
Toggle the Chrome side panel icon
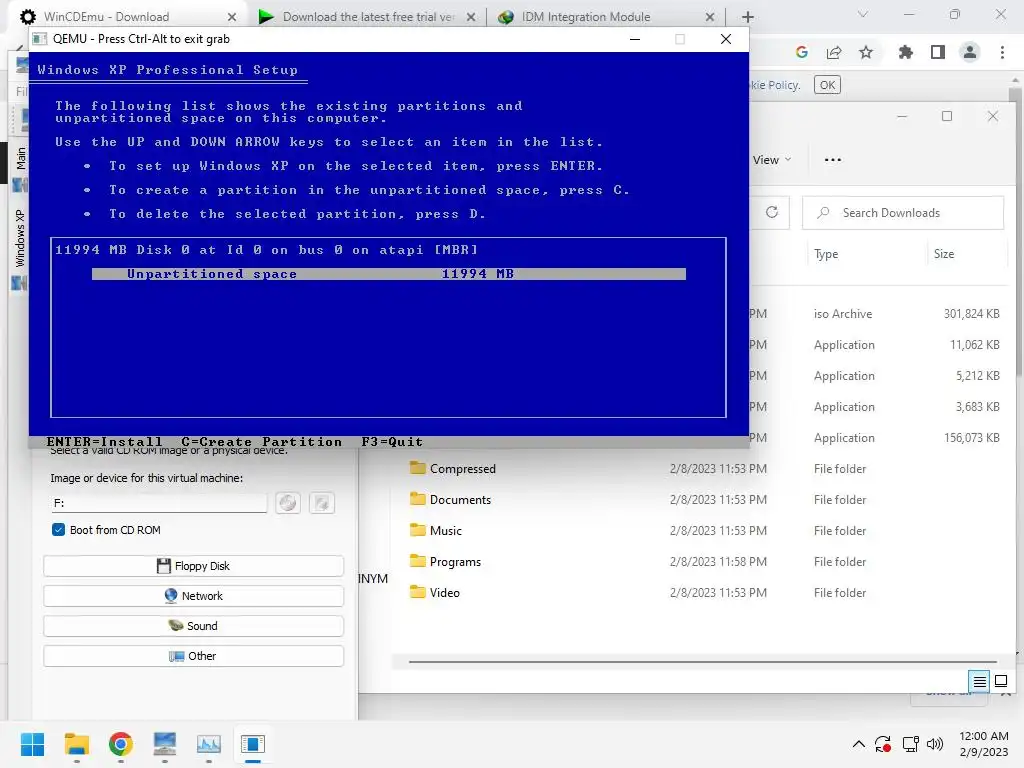click(x=938, y=52)
